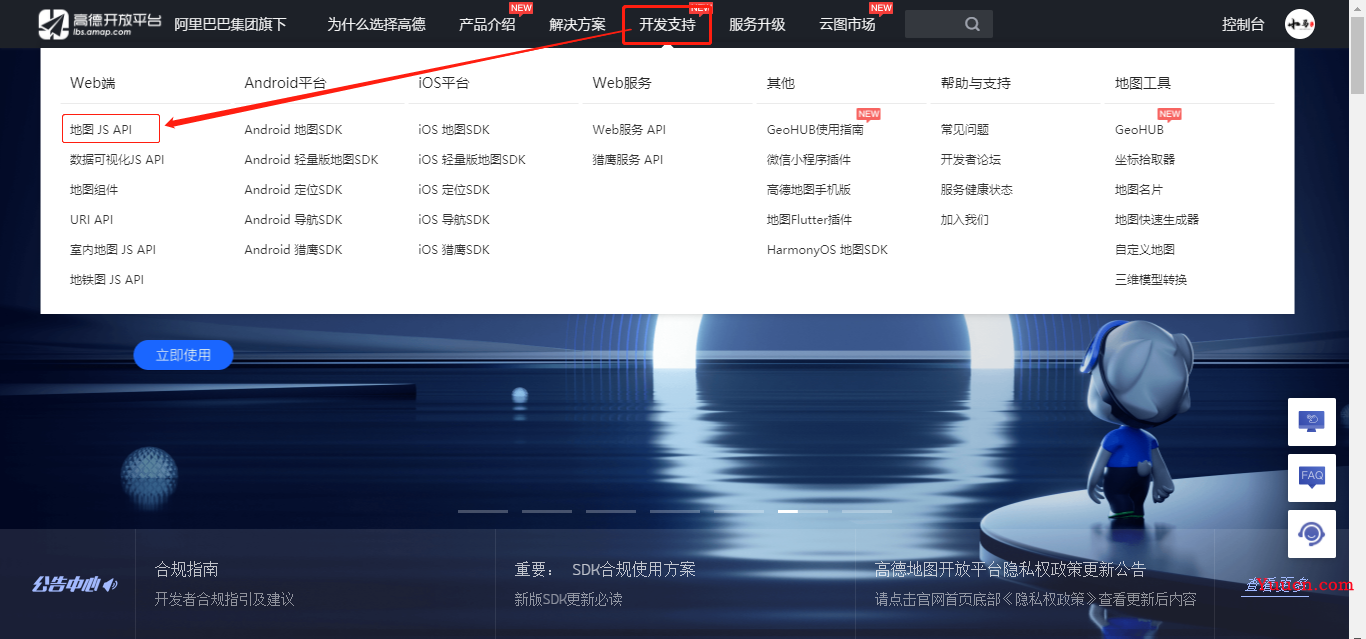Click the search input box
This screenshot has width=1366, height=639.
point(948,24)
